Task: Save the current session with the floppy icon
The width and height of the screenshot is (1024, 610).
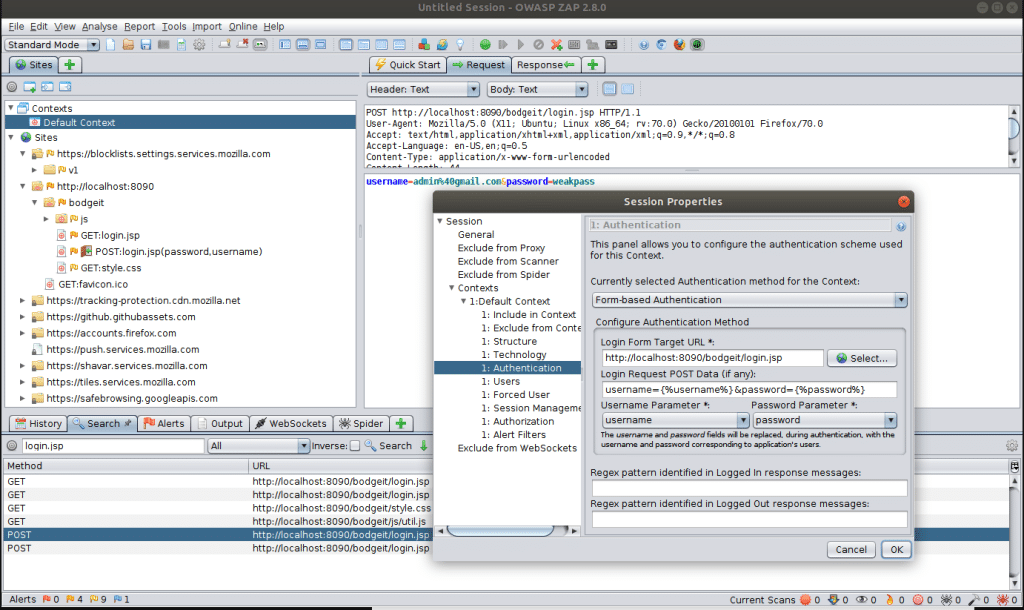Action: pos(146,44)
